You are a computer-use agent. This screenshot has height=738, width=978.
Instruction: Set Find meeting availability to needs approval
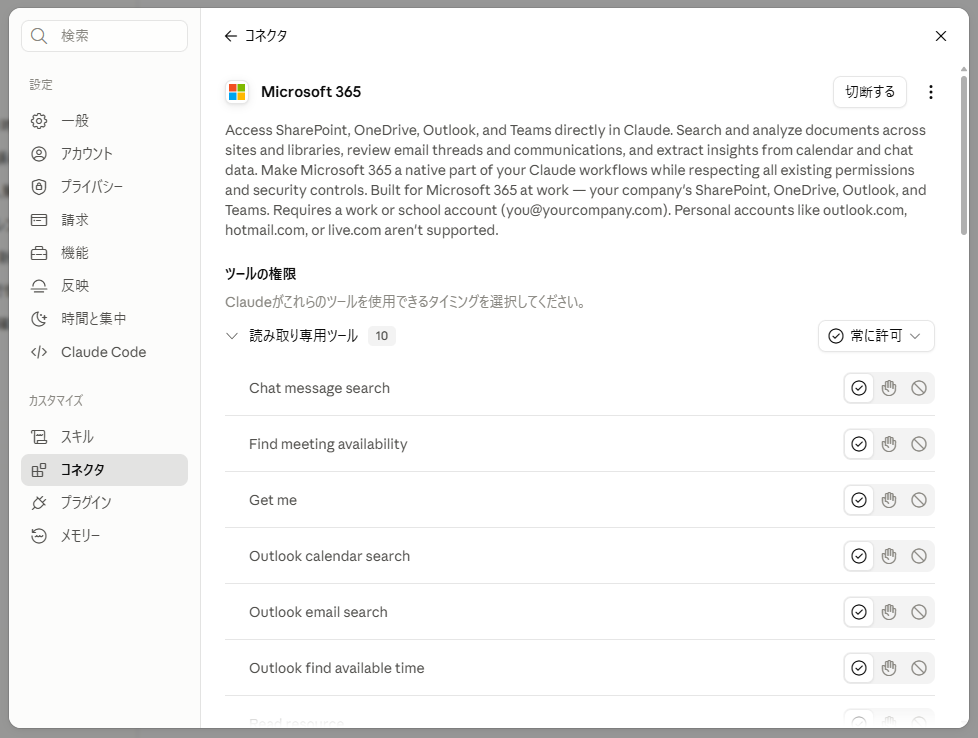889,444
